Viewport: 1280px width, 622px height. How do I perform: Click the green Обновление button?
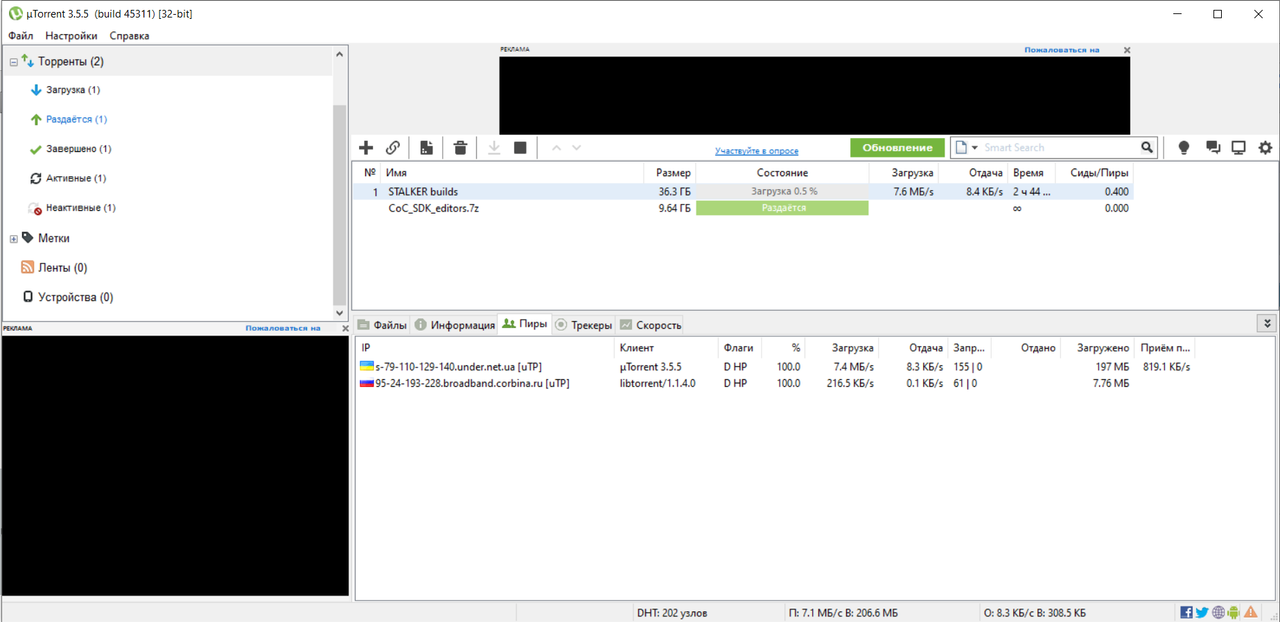(x=897, y=148)
